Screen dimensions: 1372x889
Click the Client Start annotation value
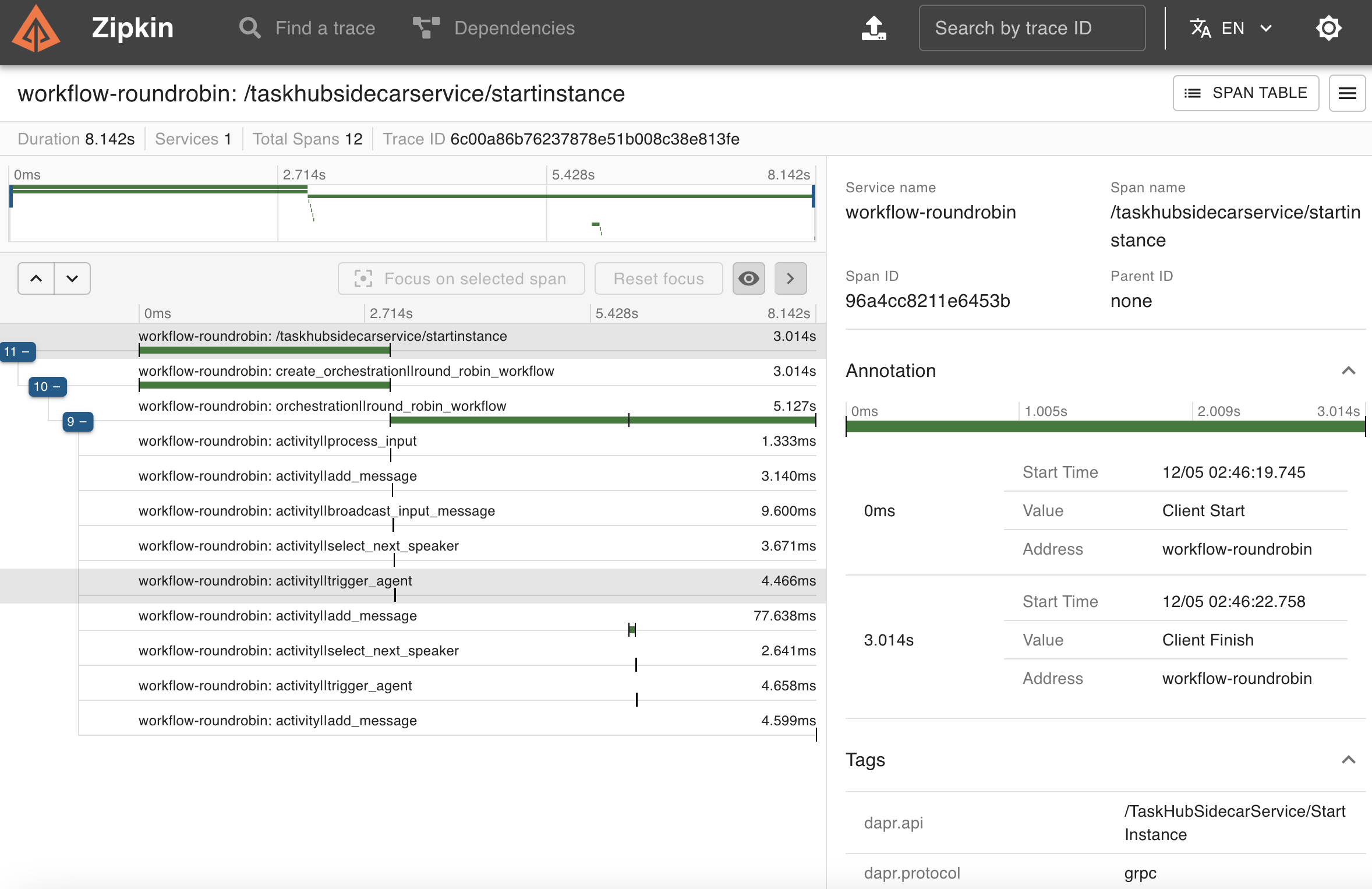(1203, 510)
